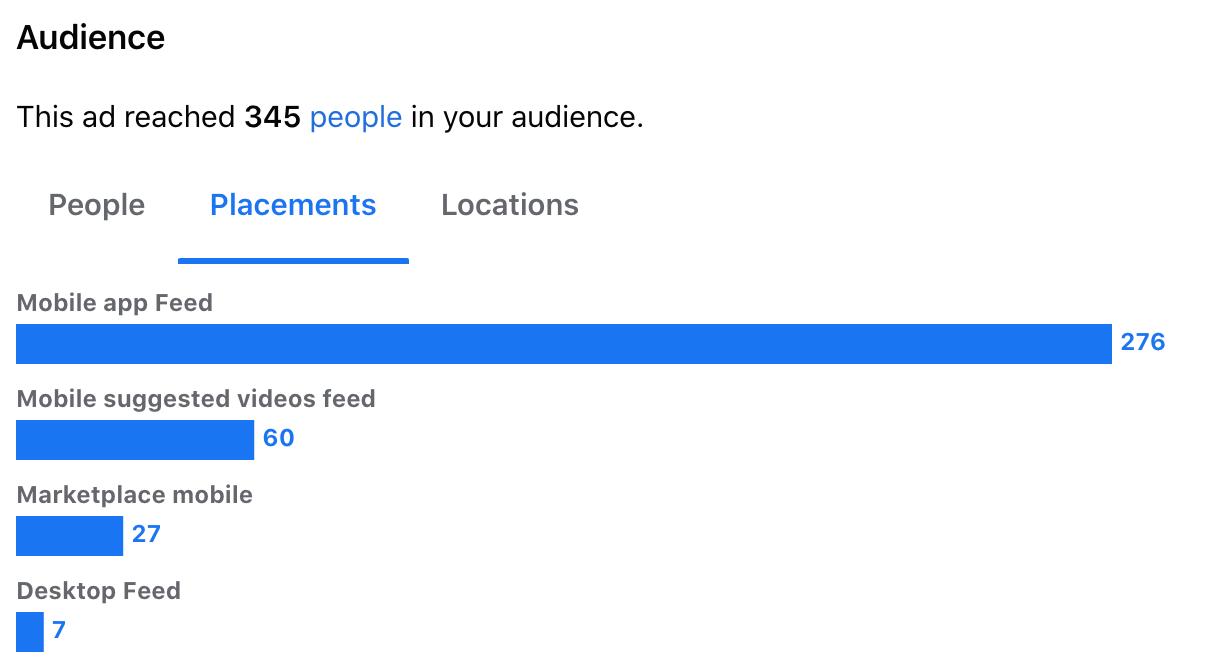
Task: Select the 27 value label
Action: pos(146,534)
